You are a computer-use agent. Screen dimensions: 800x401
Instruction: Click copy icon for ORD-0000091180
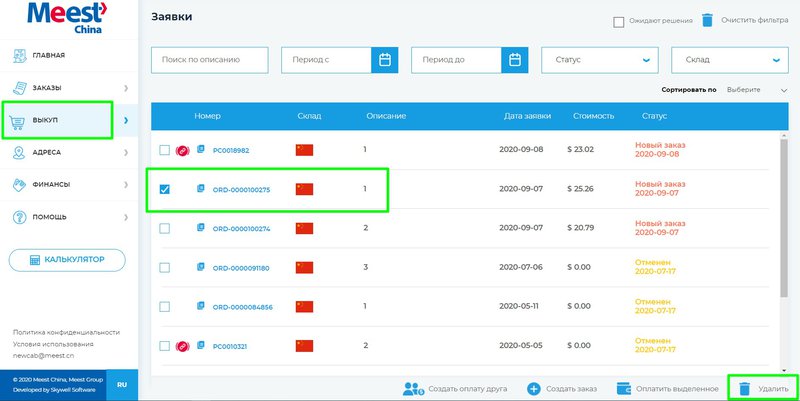(201, 267)
